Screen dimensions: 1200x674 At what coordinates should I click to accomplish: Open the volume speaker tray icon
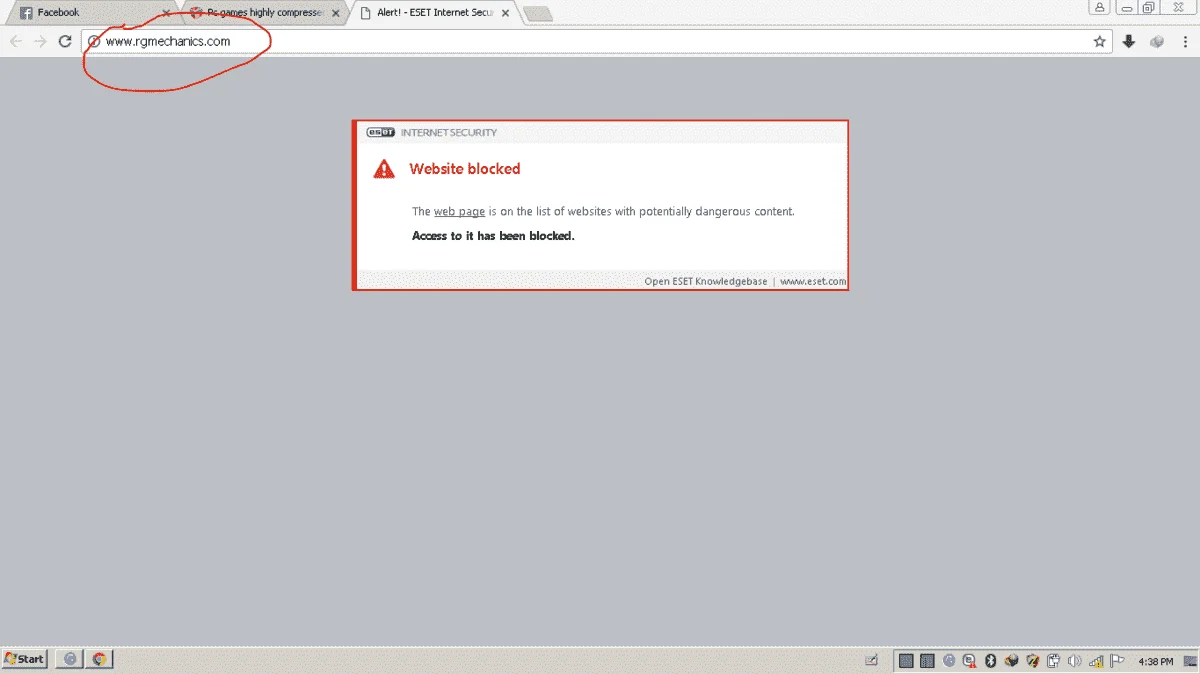click(x=1075, y=660)
